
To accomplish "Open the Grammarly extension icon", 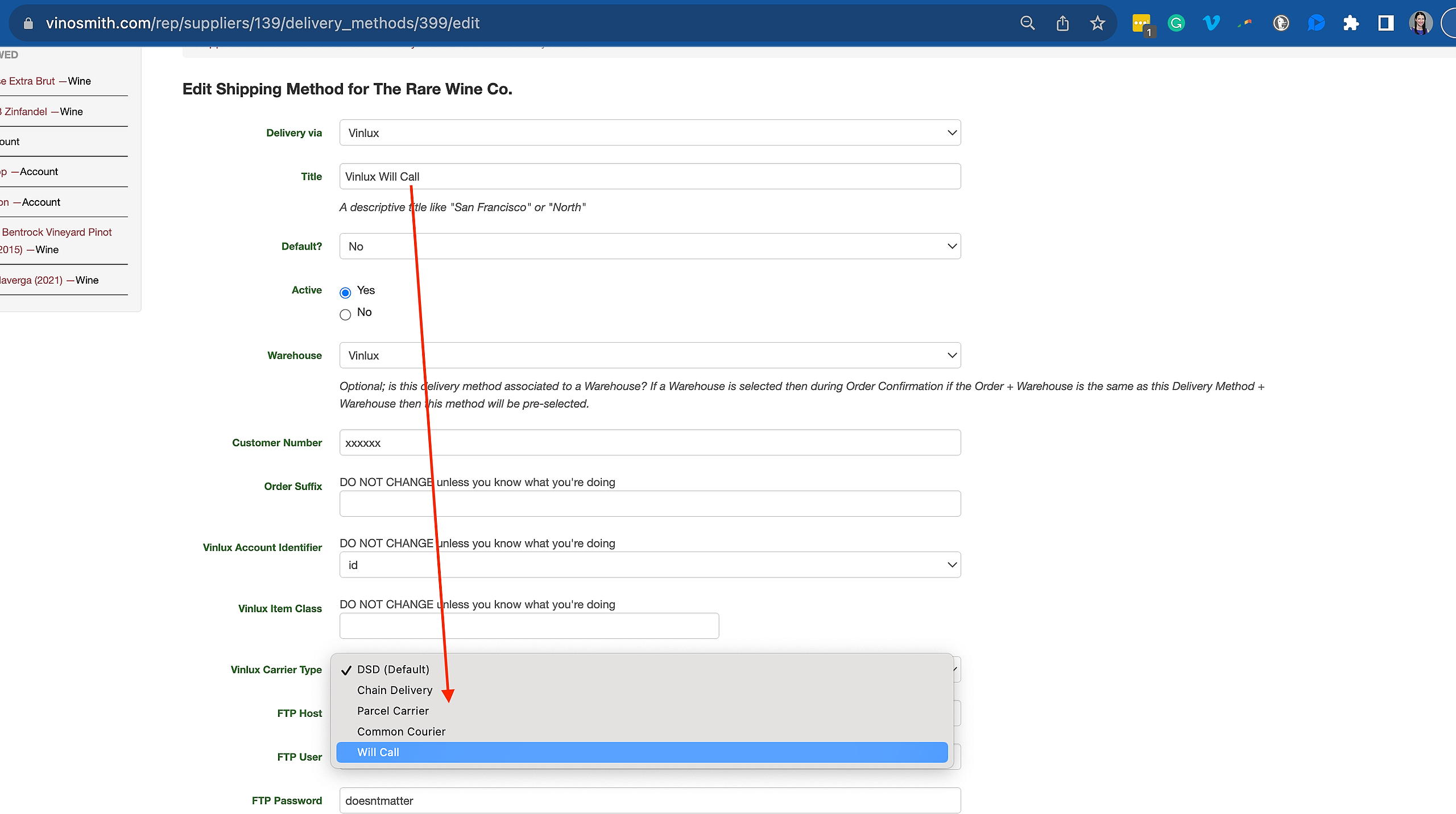I will tap(1176, 23).
